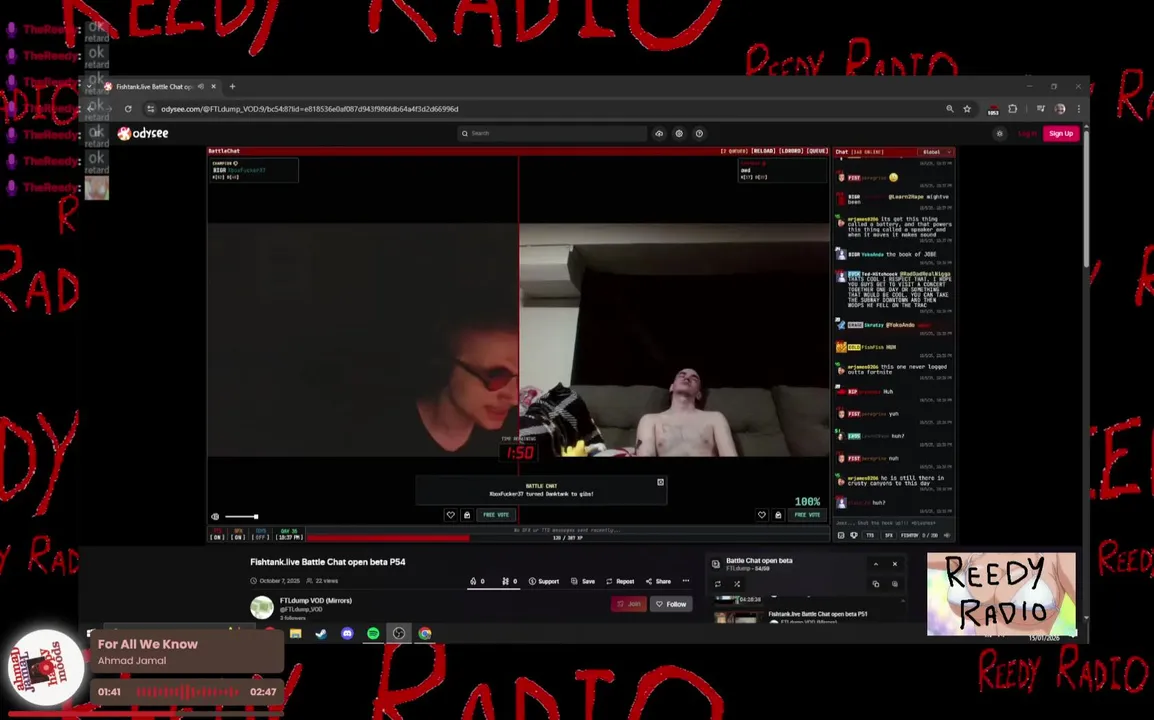1154x720 pixels.
Task: Click the red XP progress bar
Action: [x=389, y=538]
